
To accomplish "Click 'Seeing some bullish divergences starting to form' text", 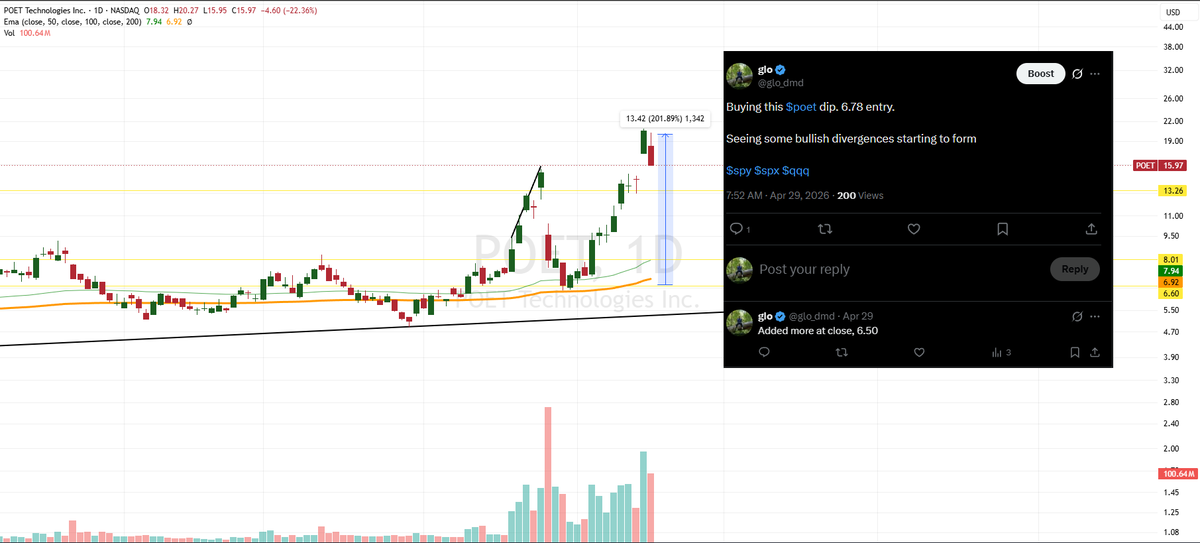I will [x=851, y=138].
